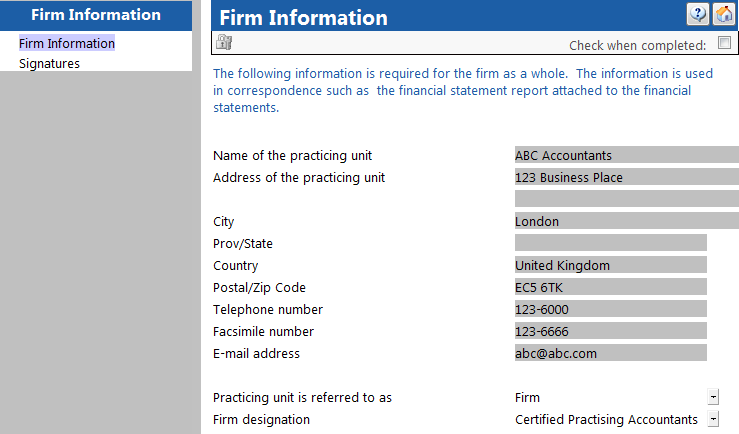Edit the Name of the practicing unit field
739x434 pixels.
coord(627,155)
